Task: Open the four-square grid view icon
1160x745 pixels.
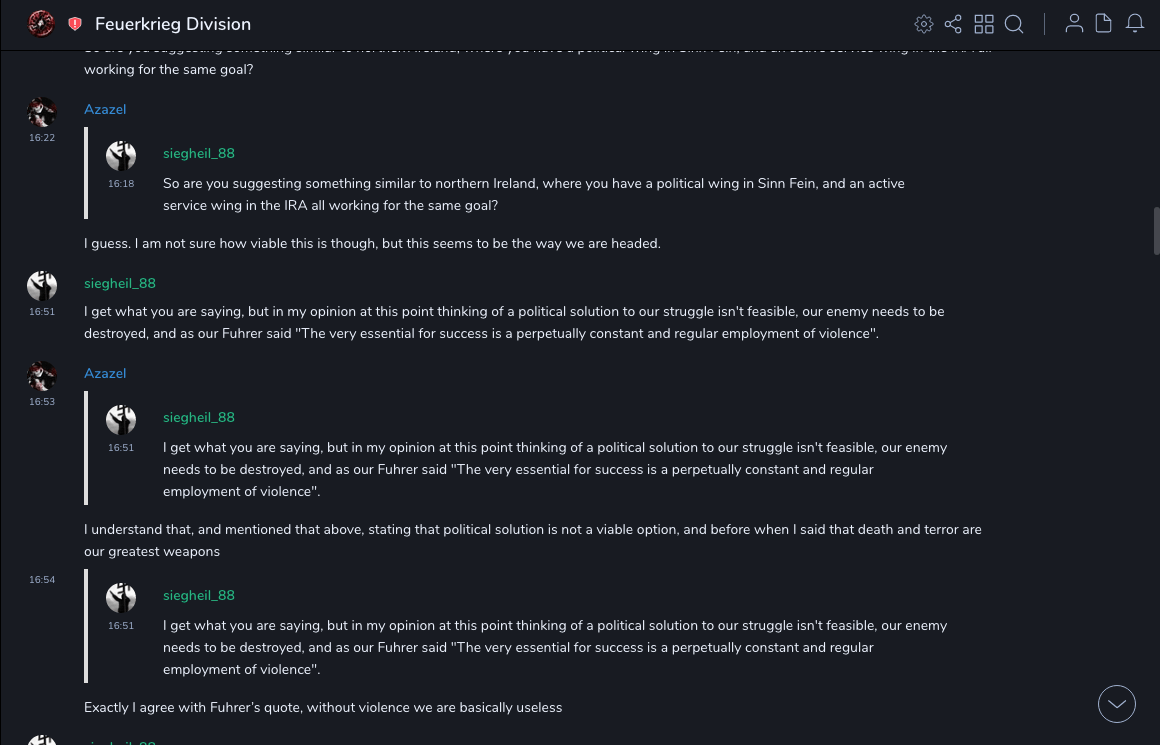Action: pyautogui.click(x=984, y=24)
